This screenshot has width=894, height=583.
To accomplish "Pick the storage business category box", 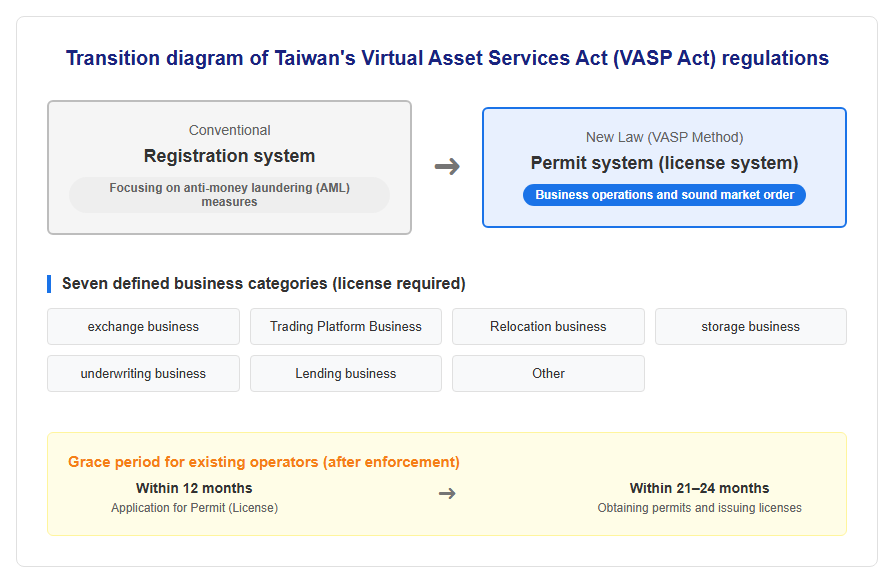I will [751, 327].
